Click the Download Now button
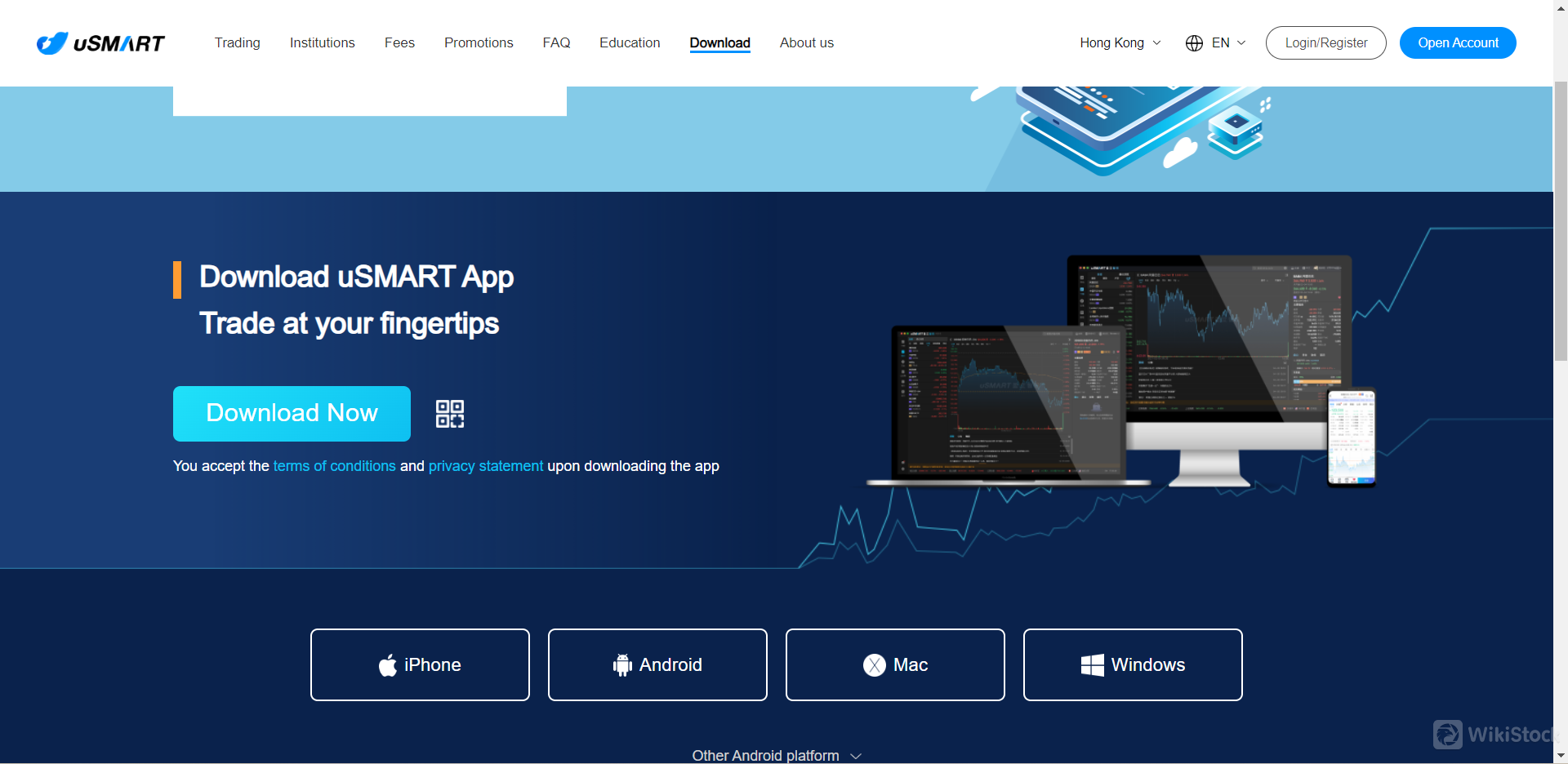This screenshot has height=764, width=1568. click(x=292, y=414)
